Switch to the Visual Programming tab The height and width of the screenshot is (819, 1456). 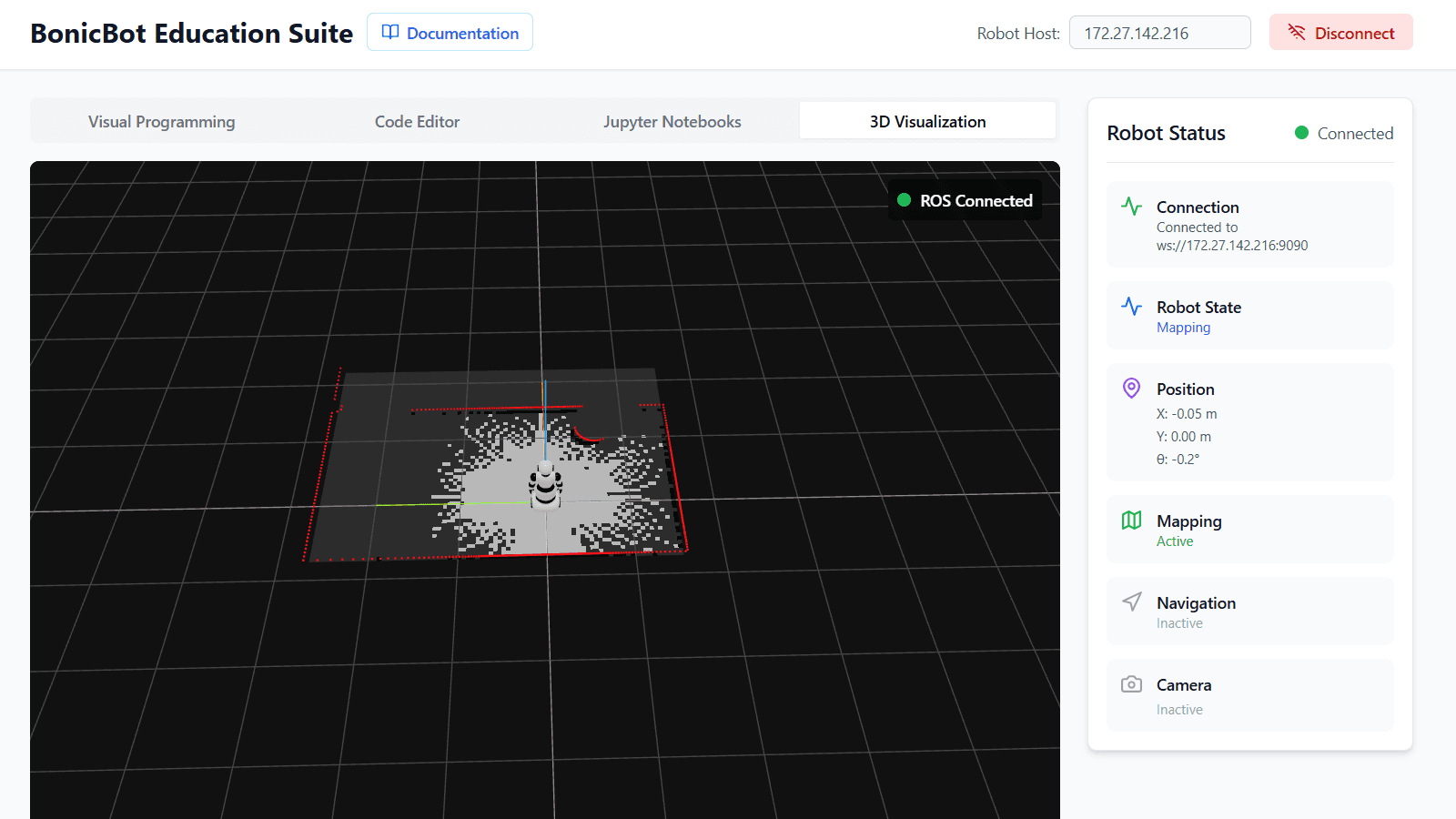161,120
